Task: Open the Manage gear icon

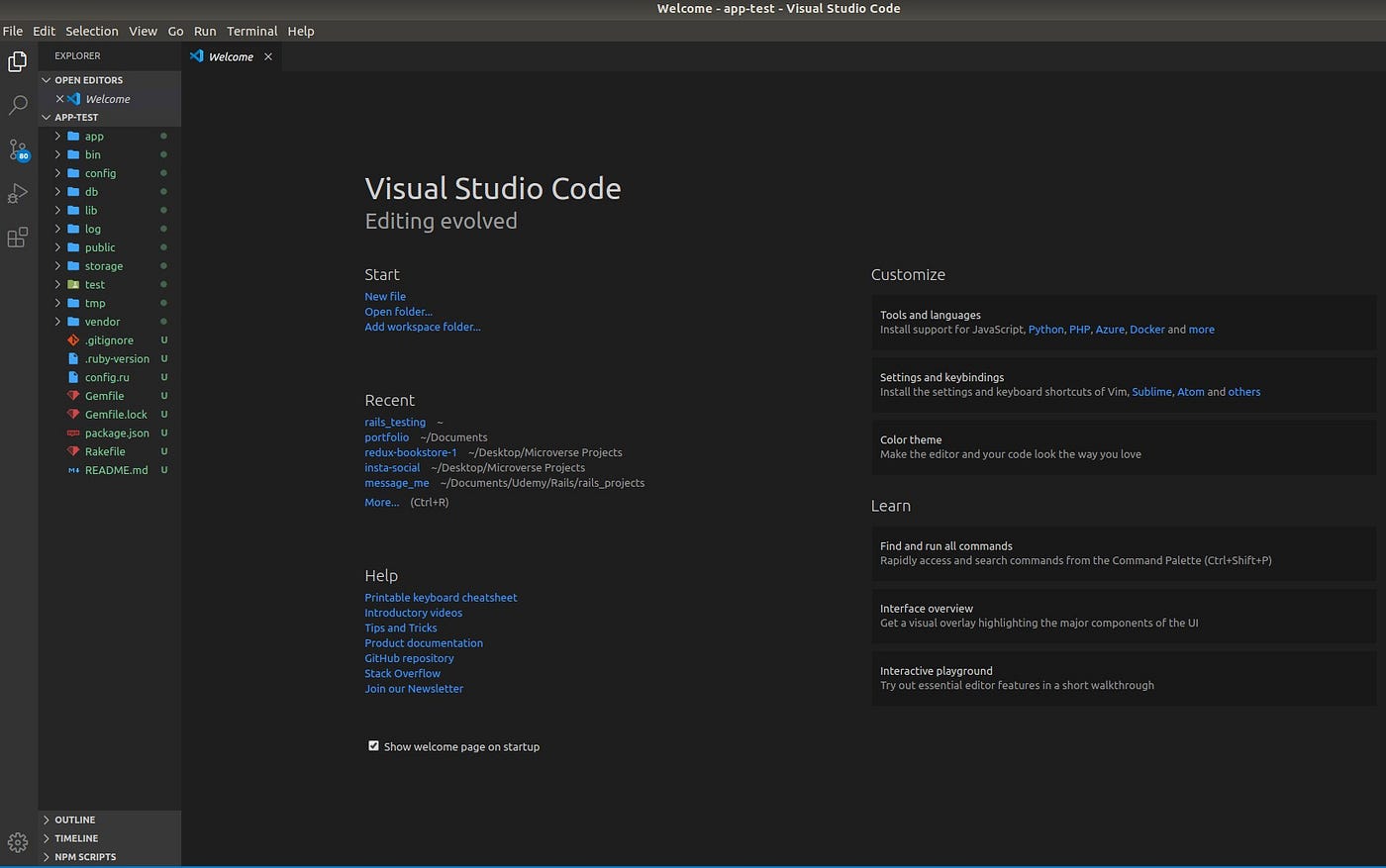Action: [18, 843]
